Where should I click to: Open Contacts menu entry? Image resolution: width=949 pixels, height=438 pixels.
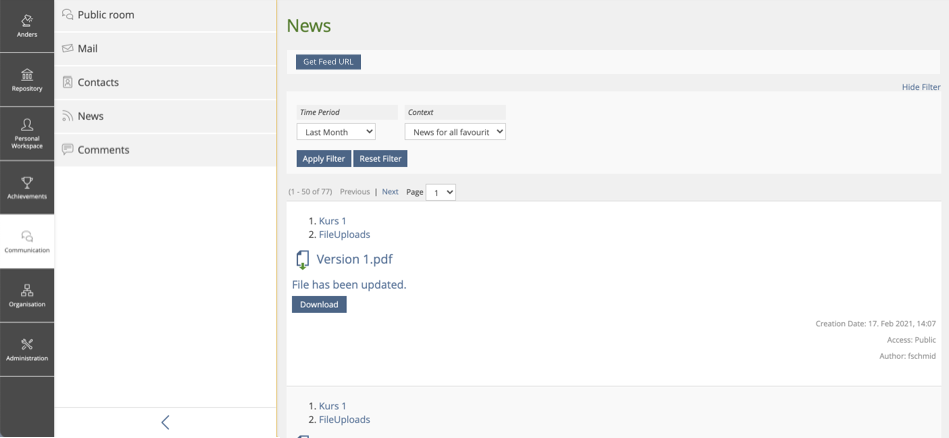click(x=98, y=82)
